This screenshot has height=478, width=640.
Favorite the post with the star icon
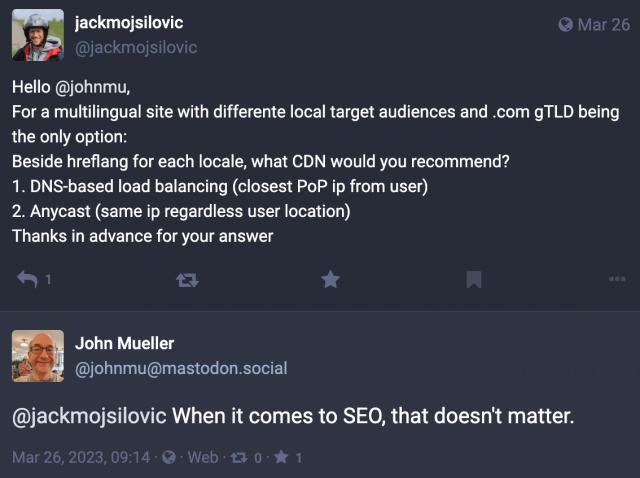tap(330, 280)
